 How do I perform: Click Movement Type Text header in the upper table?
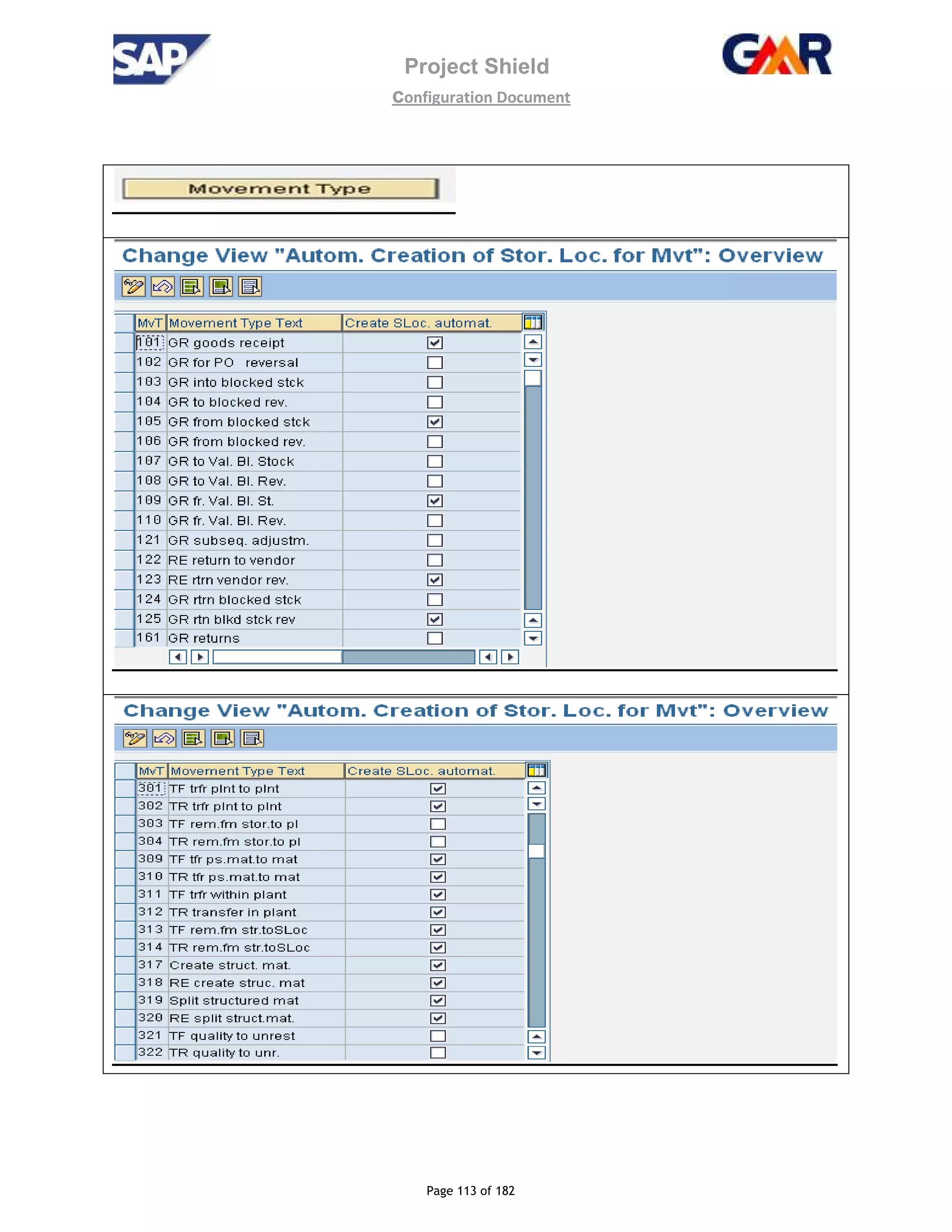(255, 323)
